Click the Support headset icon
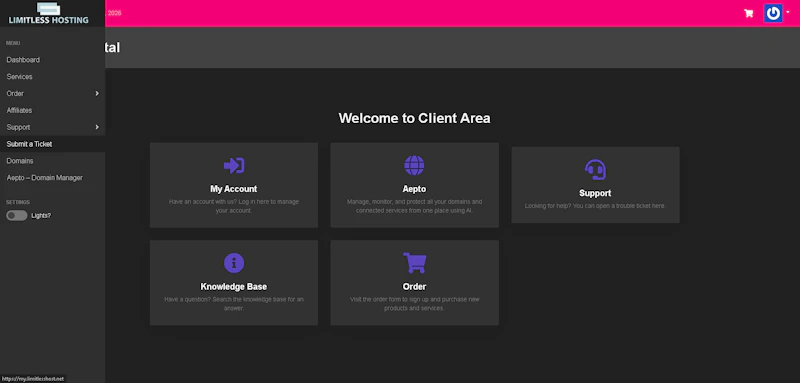 595,170
